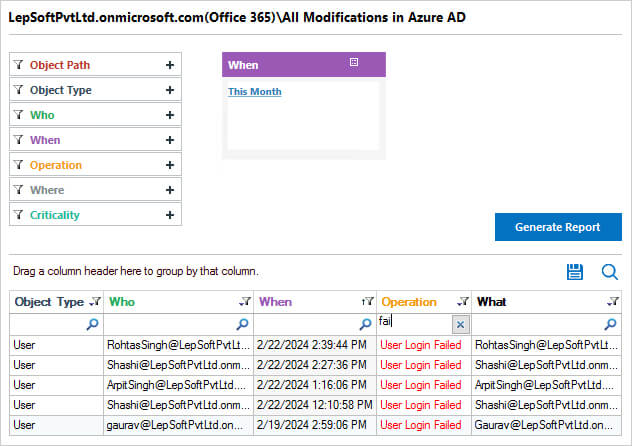Click the save report floppy disk icon

tap(574, 272)
